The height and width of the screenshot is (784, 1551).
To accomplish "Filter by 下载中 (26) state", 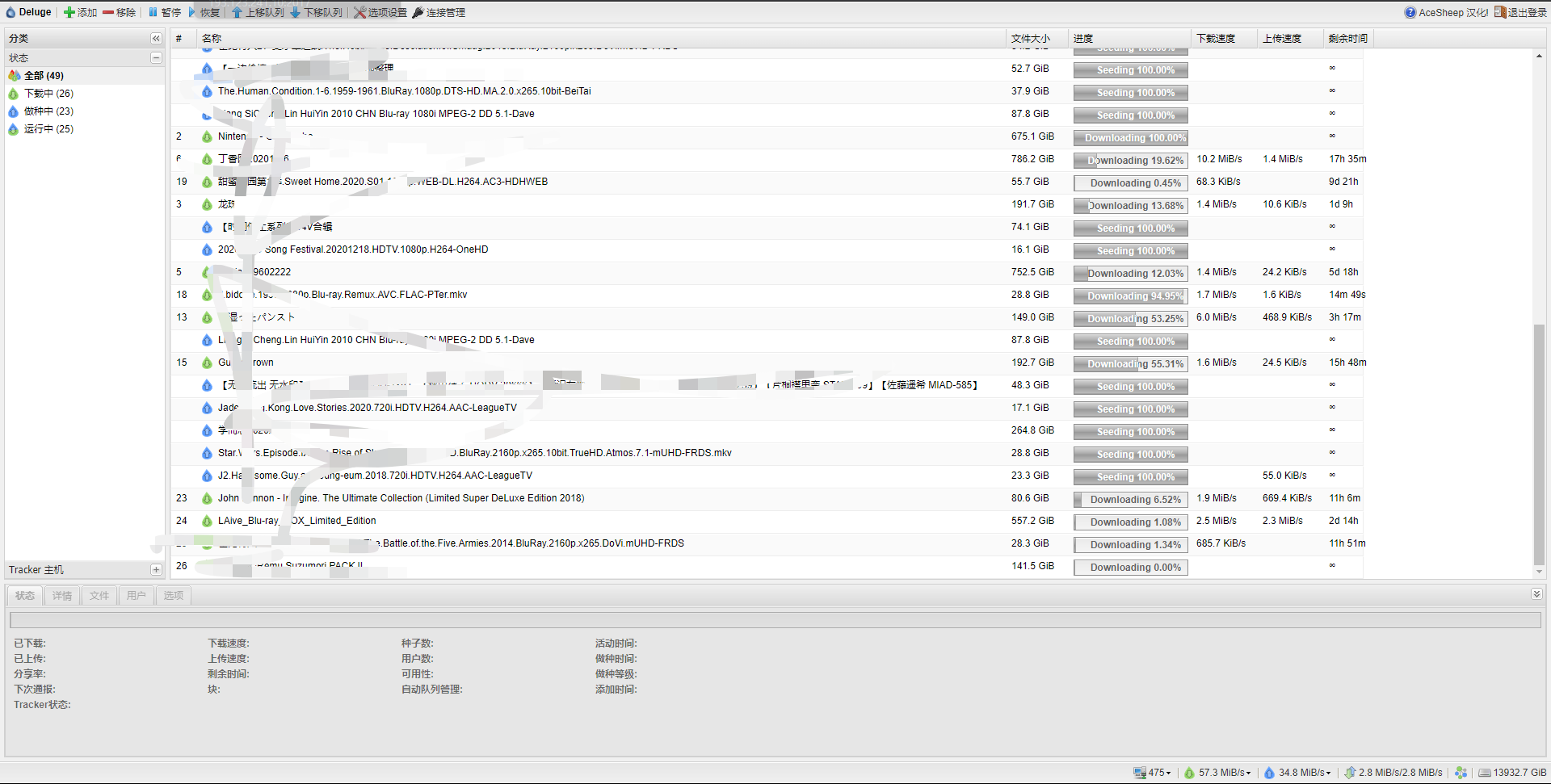I will coord(48,94).
